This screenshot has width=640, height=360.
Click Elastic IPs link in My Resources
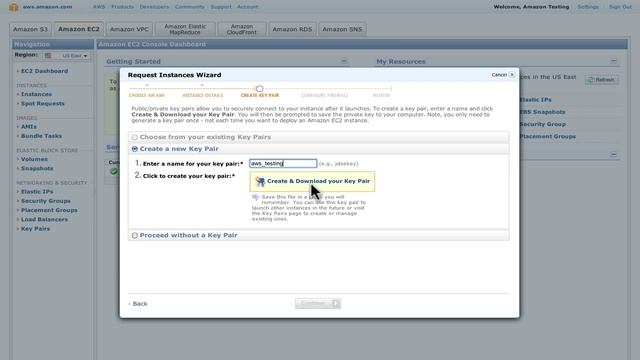pos(536,100)
